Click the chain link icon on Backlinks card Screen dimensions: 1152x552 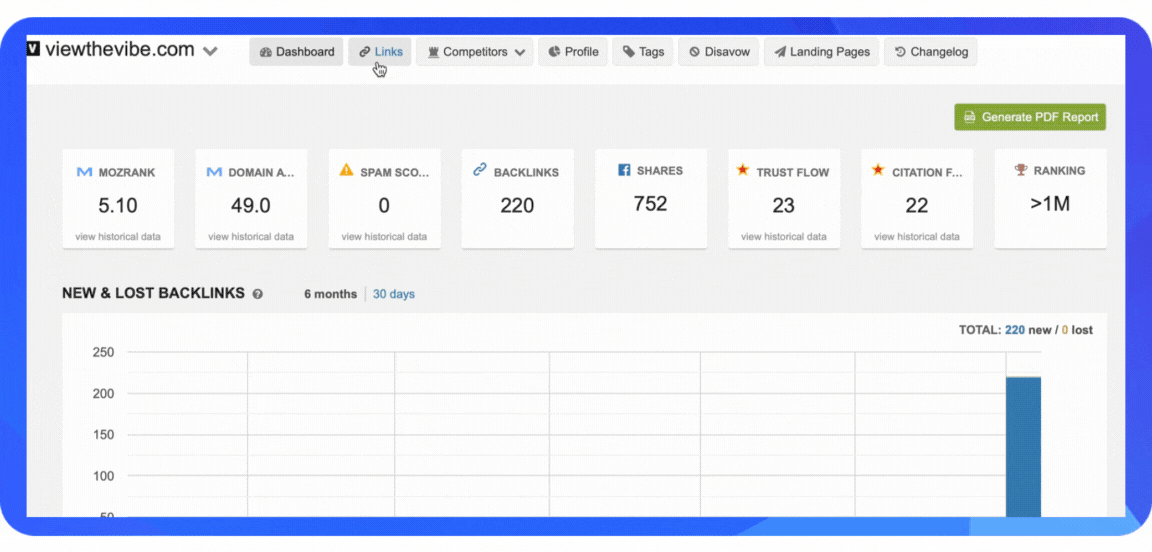point(480,170)
